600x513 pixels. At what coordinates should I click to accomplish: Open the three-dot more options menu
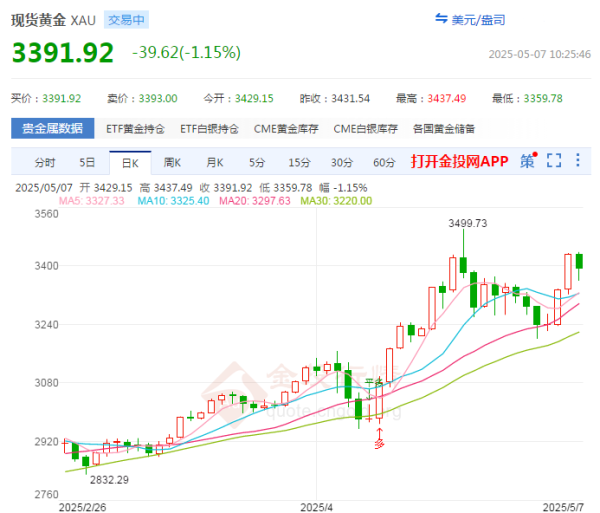click(578, 160)
